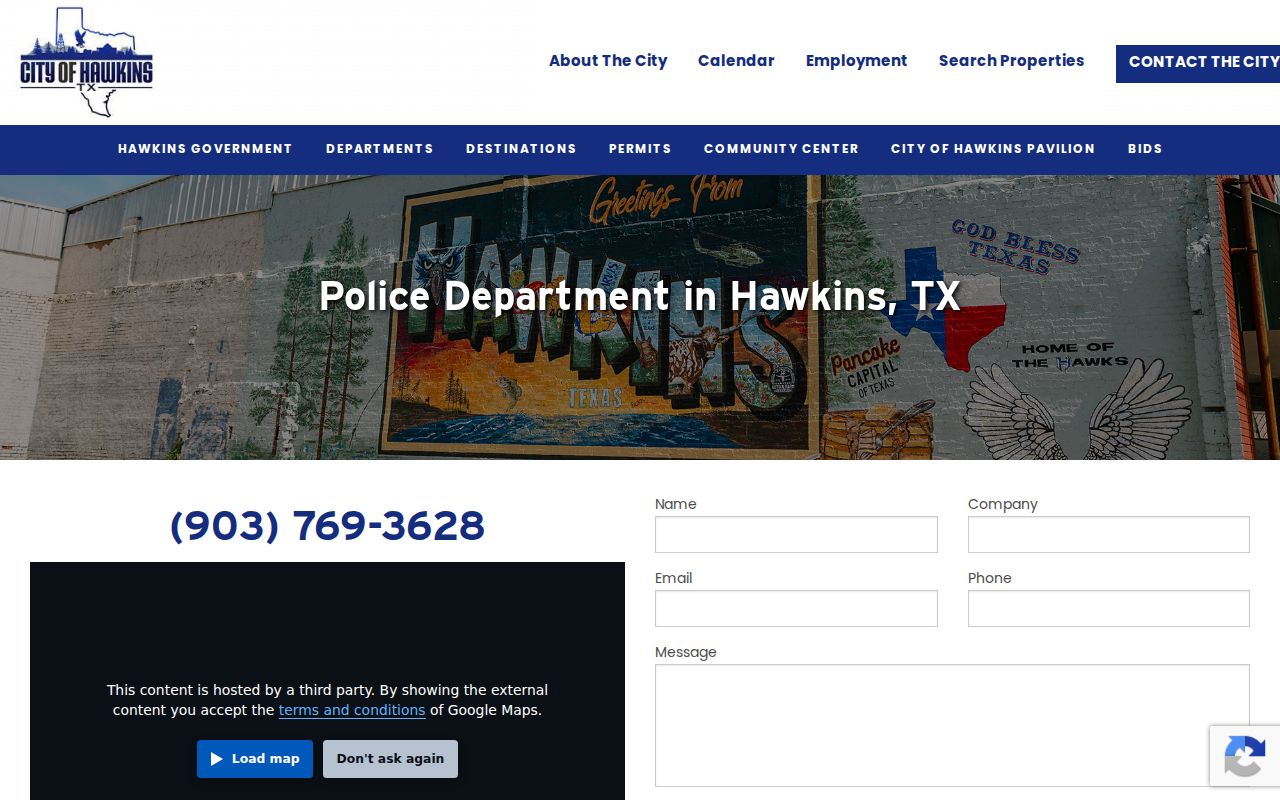Focus the Email input field
Image resolution: width=1280 pixels, height=800 pixels.
pyautogui.click(x=796, y=609)
